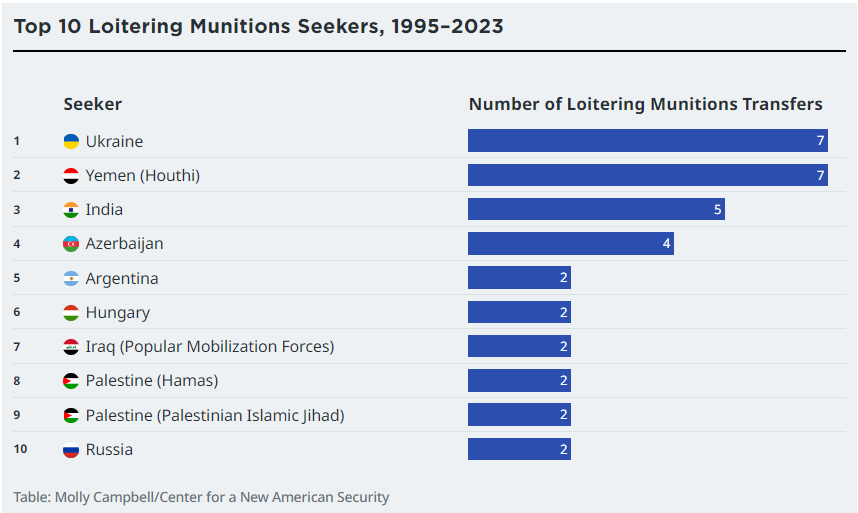Click the Palestine (Hamas) flag icon

pyautogui.click(x=71, y=381)
